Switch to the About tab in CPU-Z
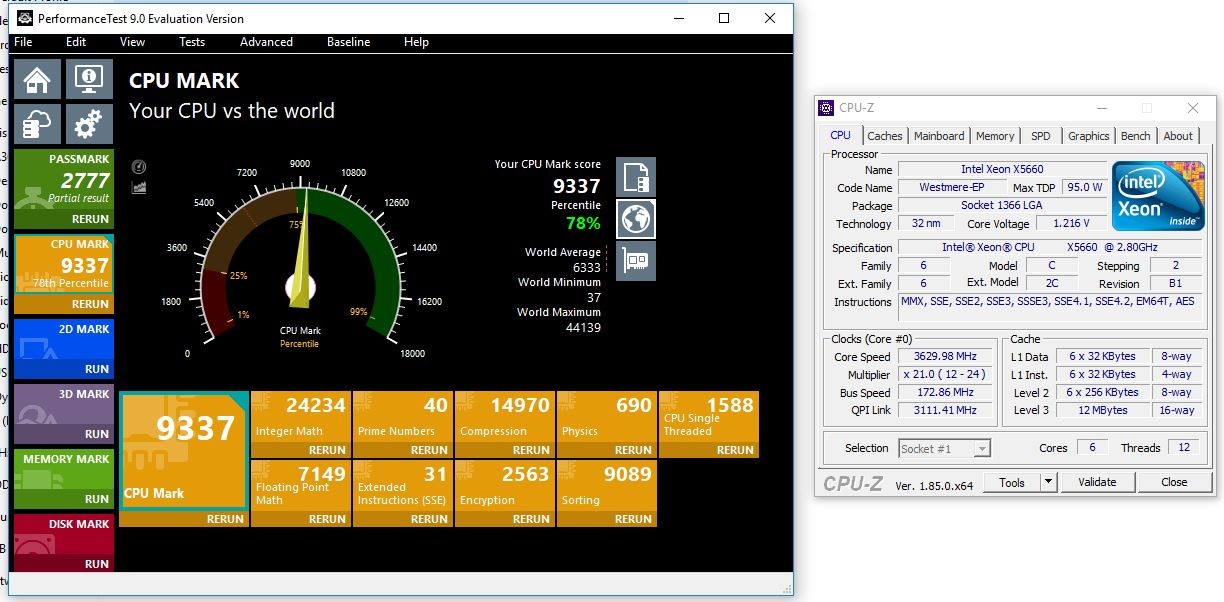1224x602 pixels. 1178,136
